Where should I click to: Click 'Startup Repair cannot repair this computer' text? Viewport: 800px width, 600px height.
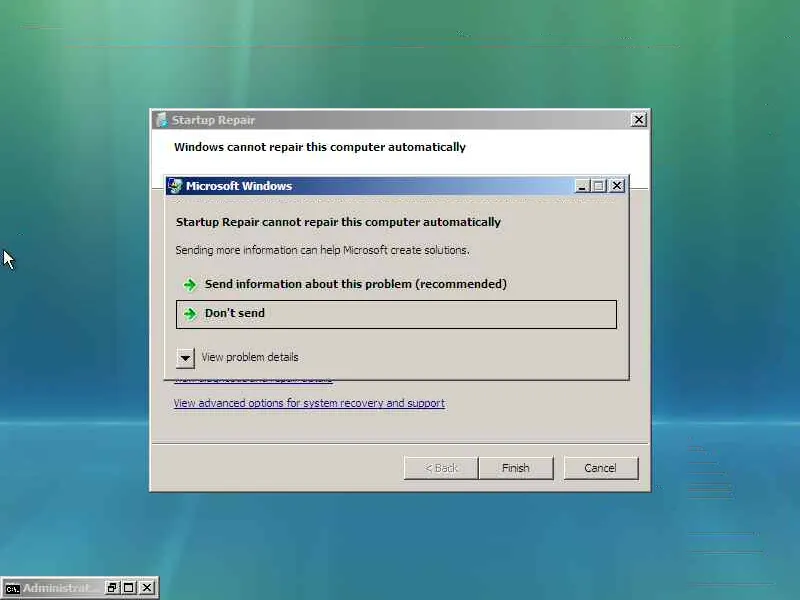(338, 222)
